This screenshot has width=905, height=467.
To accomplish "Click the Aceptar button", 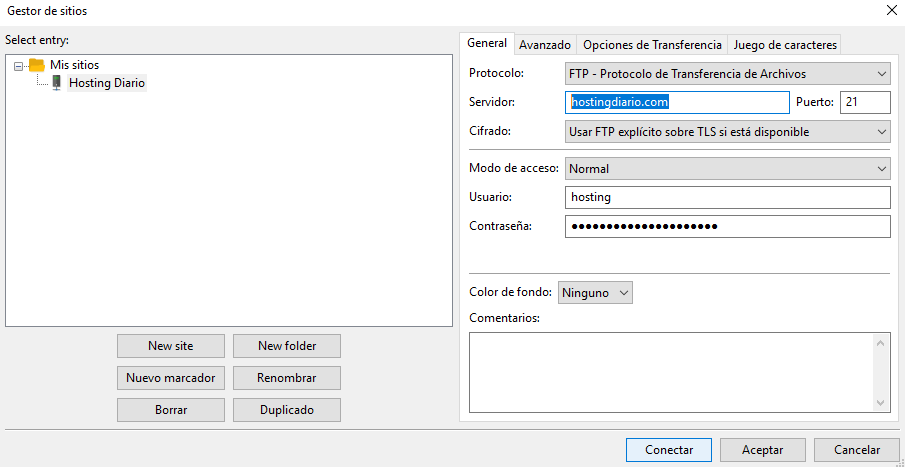I will (x=762, y=450).
